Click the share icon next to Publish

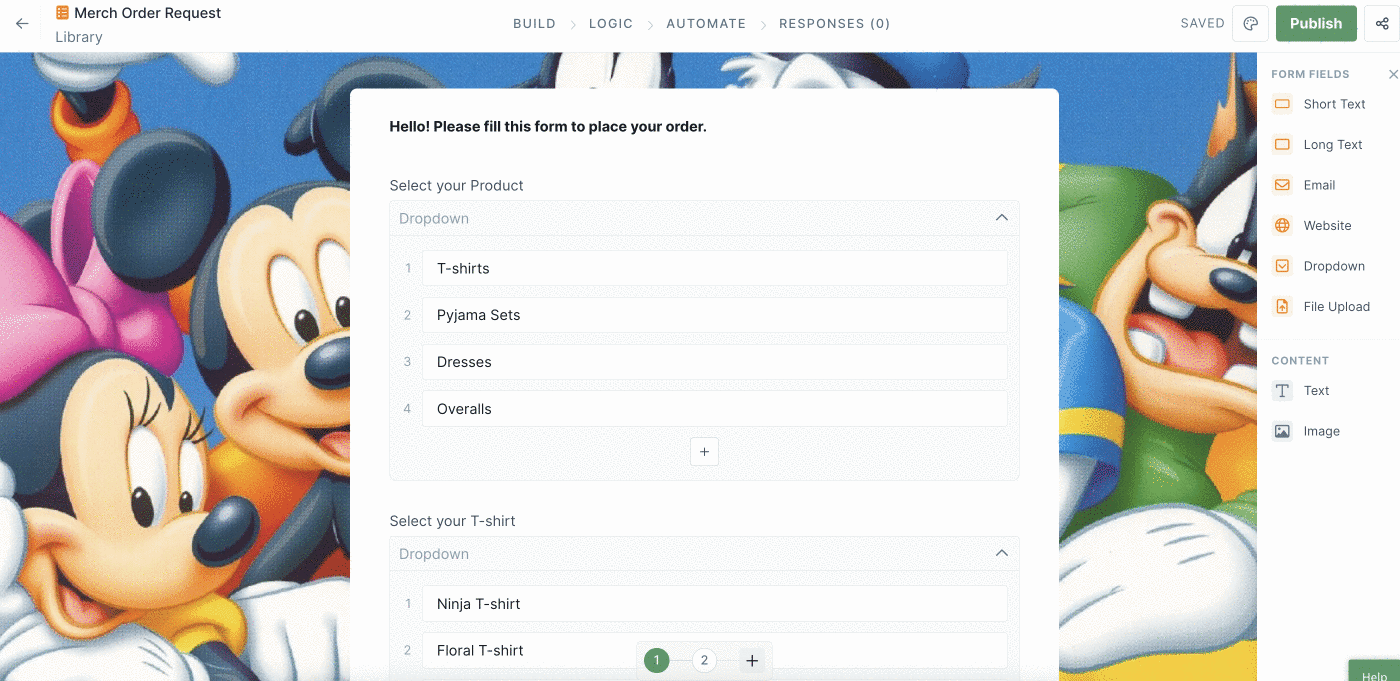coord(1382,24)
